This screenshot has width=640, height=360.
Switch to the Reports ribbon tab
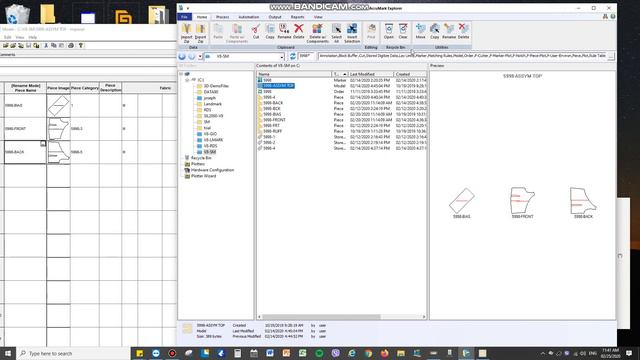click(297, 17)
